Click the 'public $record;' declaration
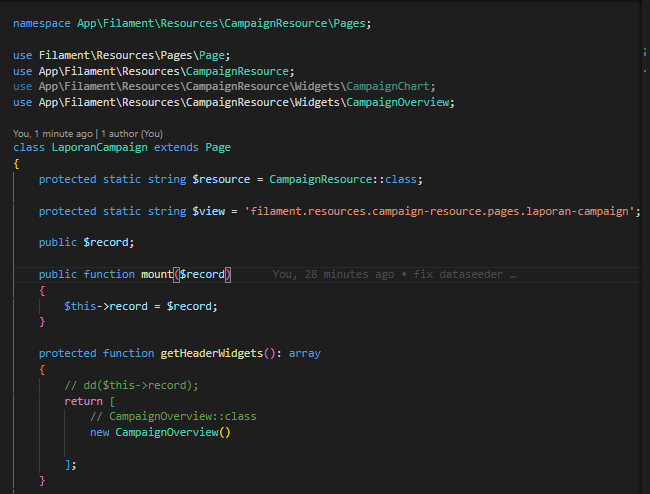 (87, 242)
